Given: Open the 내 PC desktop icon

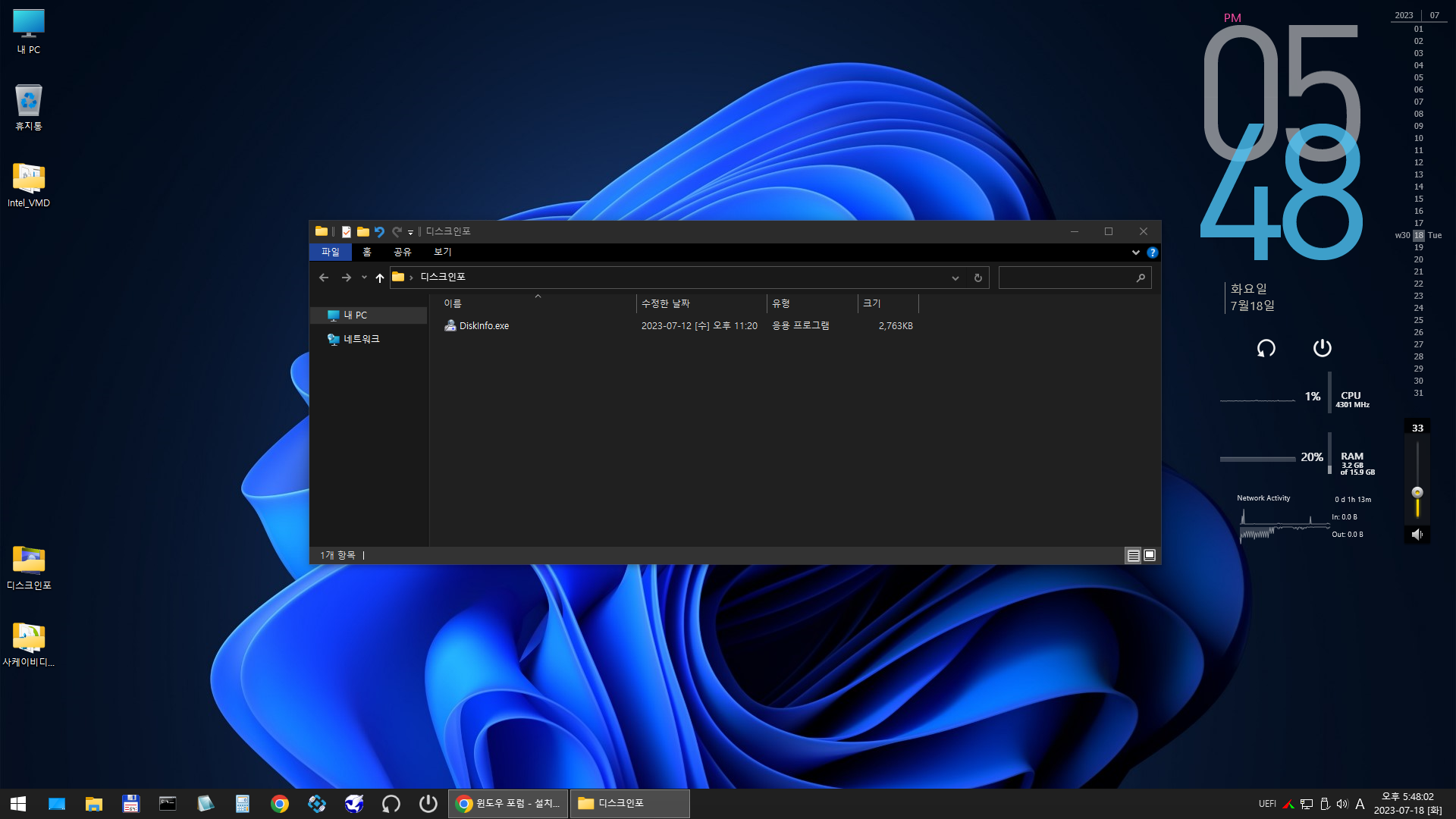Looking at the screenshot, I should [x=29, y=31].
